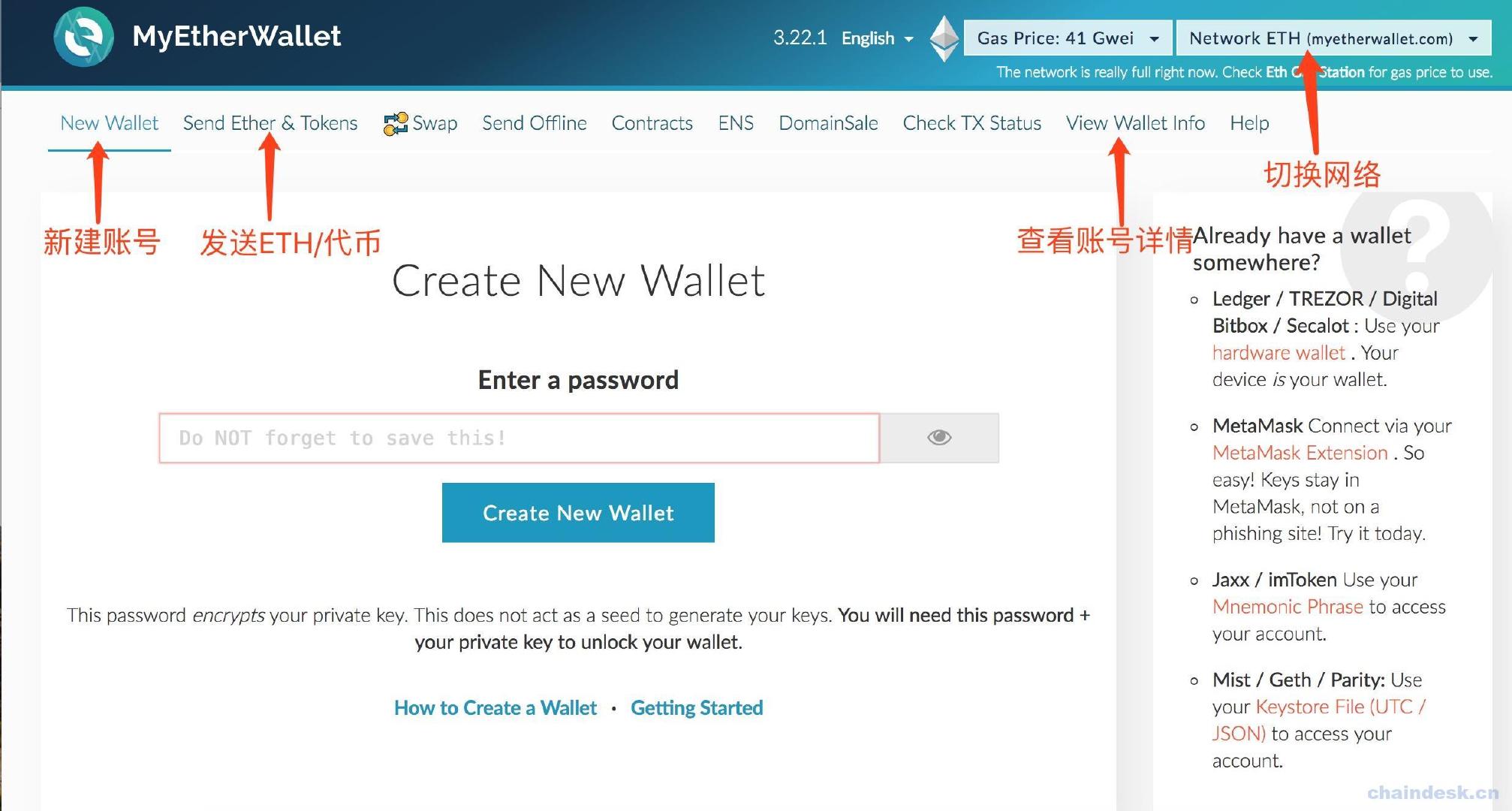Click the ENS menu item

pyautogui.click(x=735, y=122)
